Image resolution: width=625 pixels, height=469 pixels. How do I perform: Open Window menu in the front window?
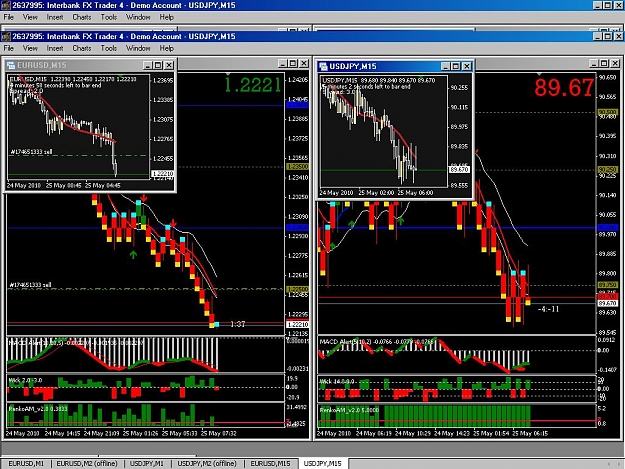(x=138, y=48)
